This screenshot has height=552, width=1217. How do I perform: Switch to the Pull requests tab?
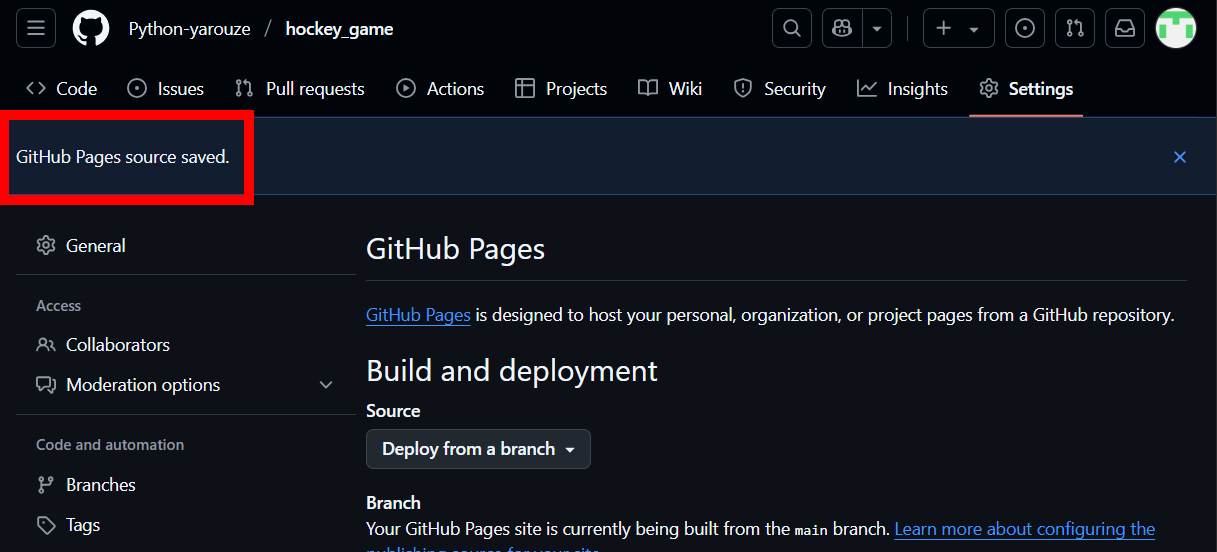tap(300, 89)
